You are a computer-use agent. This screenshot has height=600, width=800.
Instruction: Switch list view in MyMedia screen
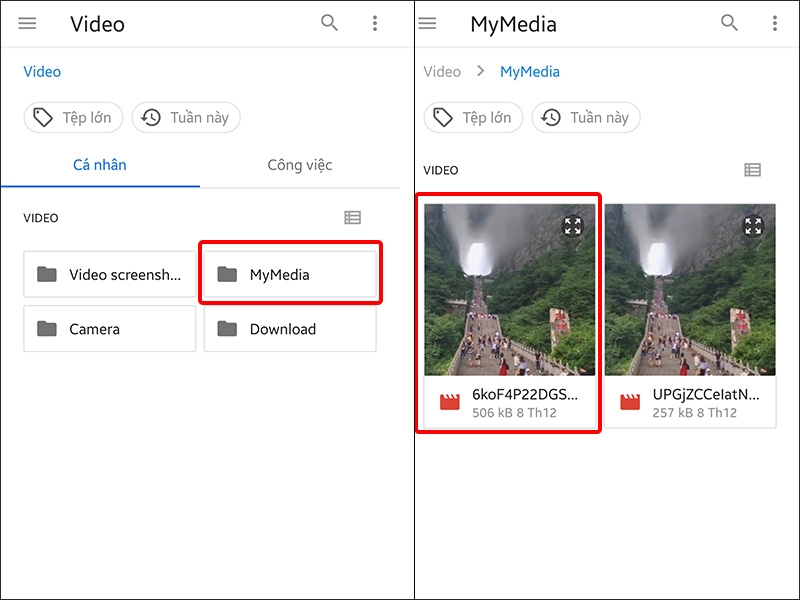[x=753, y=170]
